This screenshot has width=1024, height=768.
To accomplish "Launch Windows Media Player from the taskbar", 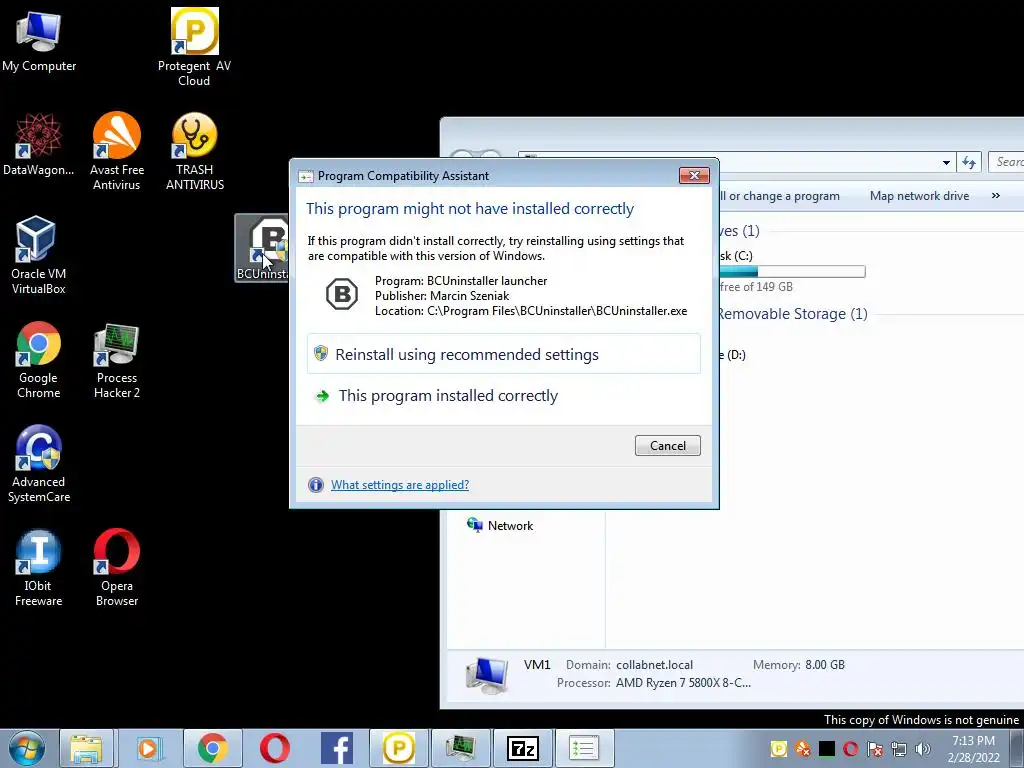I will (149, 748).
